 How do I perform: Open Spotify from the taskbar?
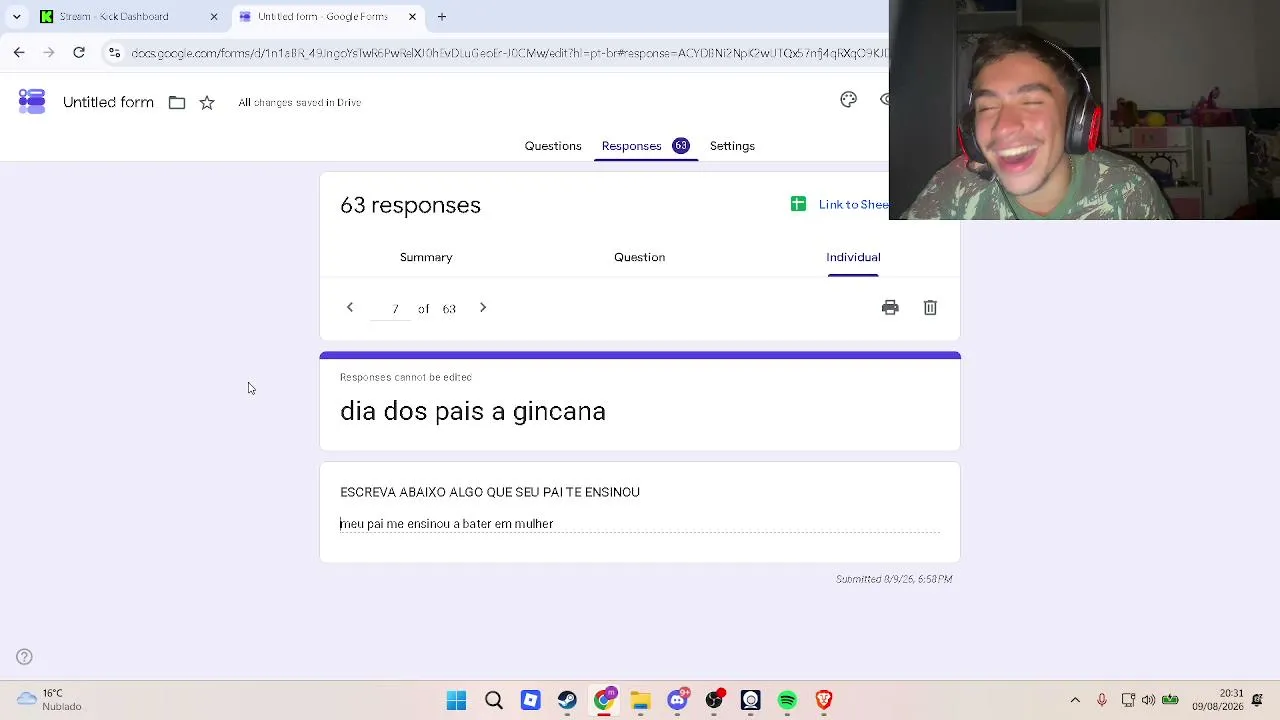tap(787, 700)
